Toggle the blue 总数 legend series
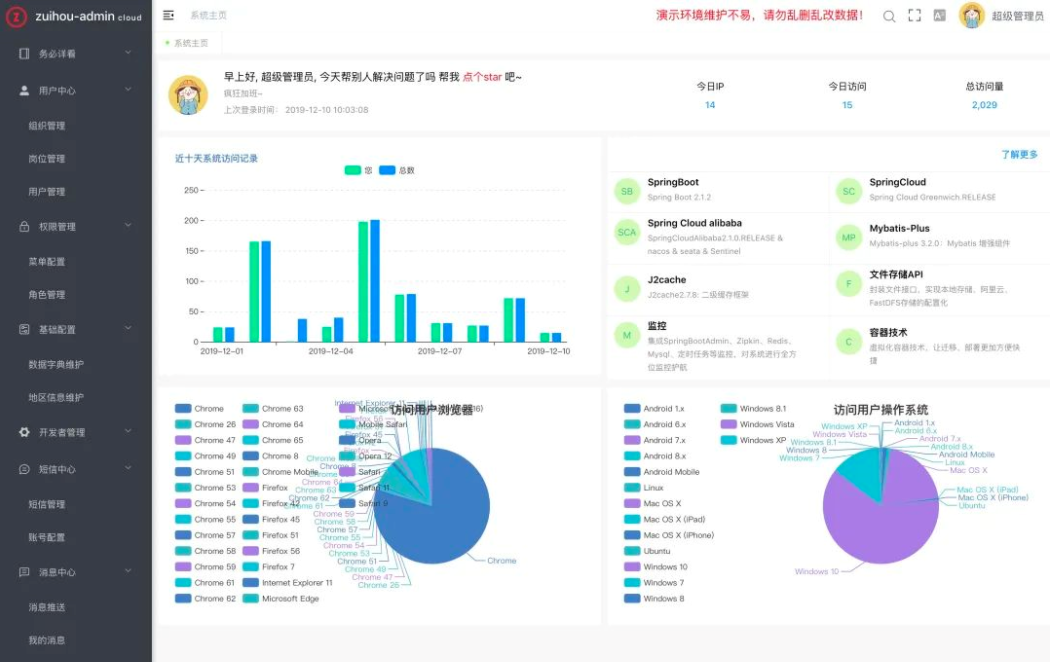The height and width of the screenshot is (662, 1058). tap(397, 170)
